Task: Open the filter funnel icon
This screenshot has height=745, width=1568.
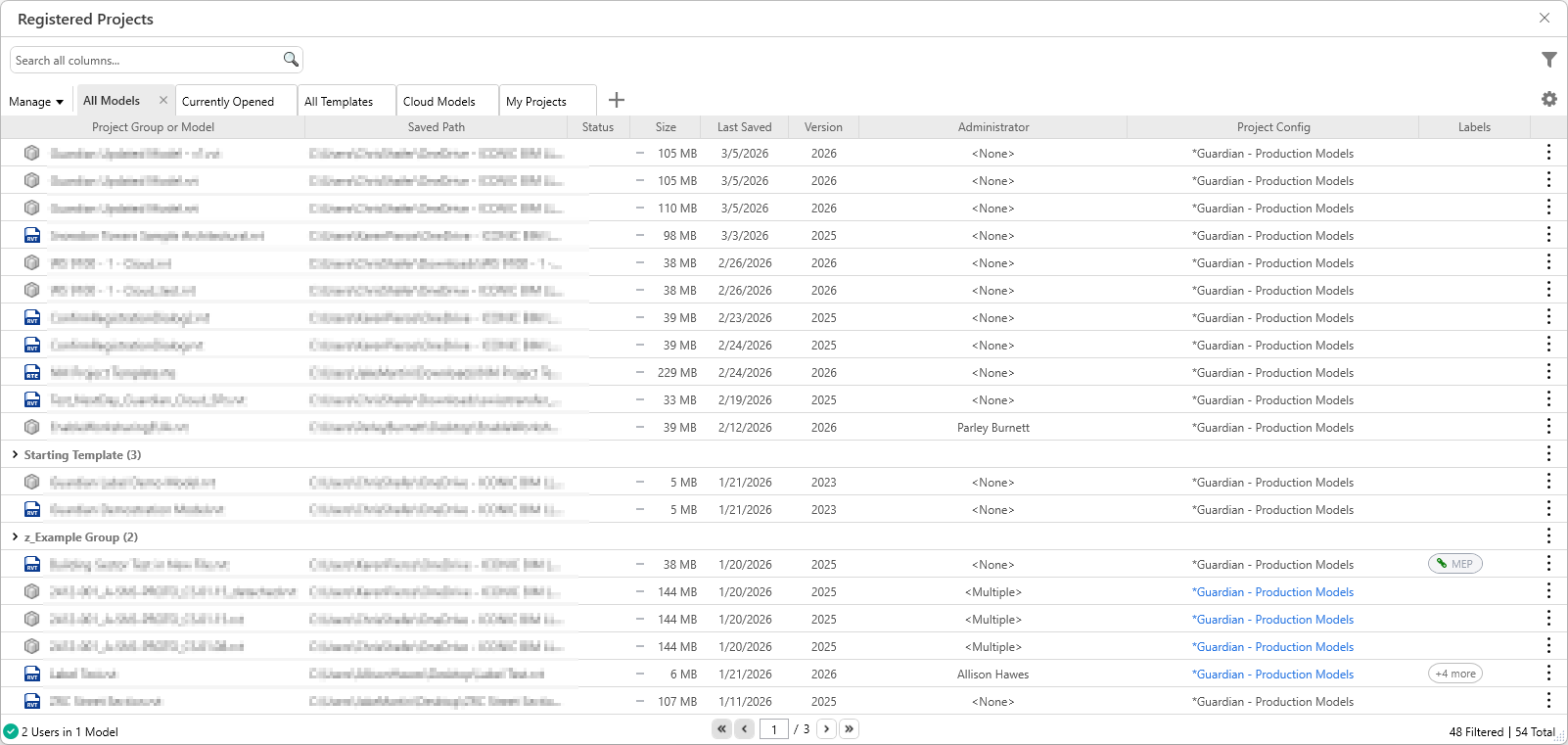Action: point(1548,60)
